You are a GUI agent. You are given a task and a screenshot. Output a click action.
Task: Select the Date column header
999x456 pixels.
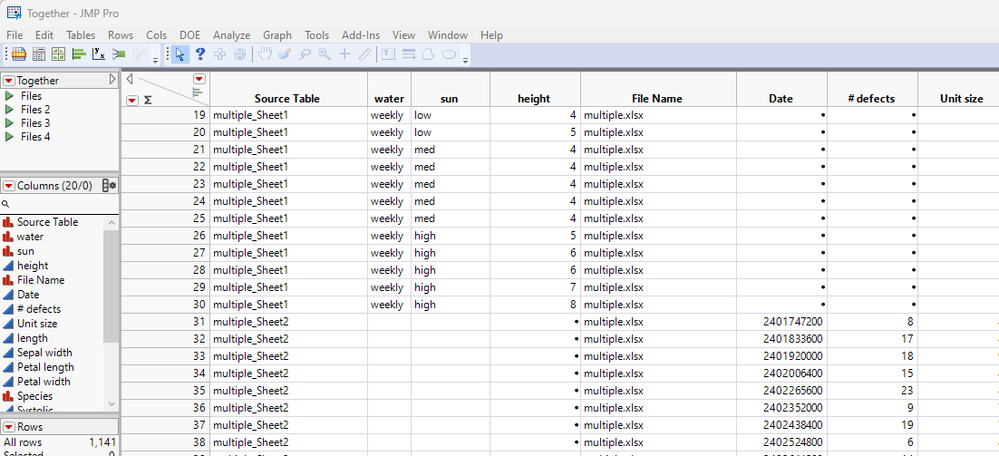tap(782, 99)
